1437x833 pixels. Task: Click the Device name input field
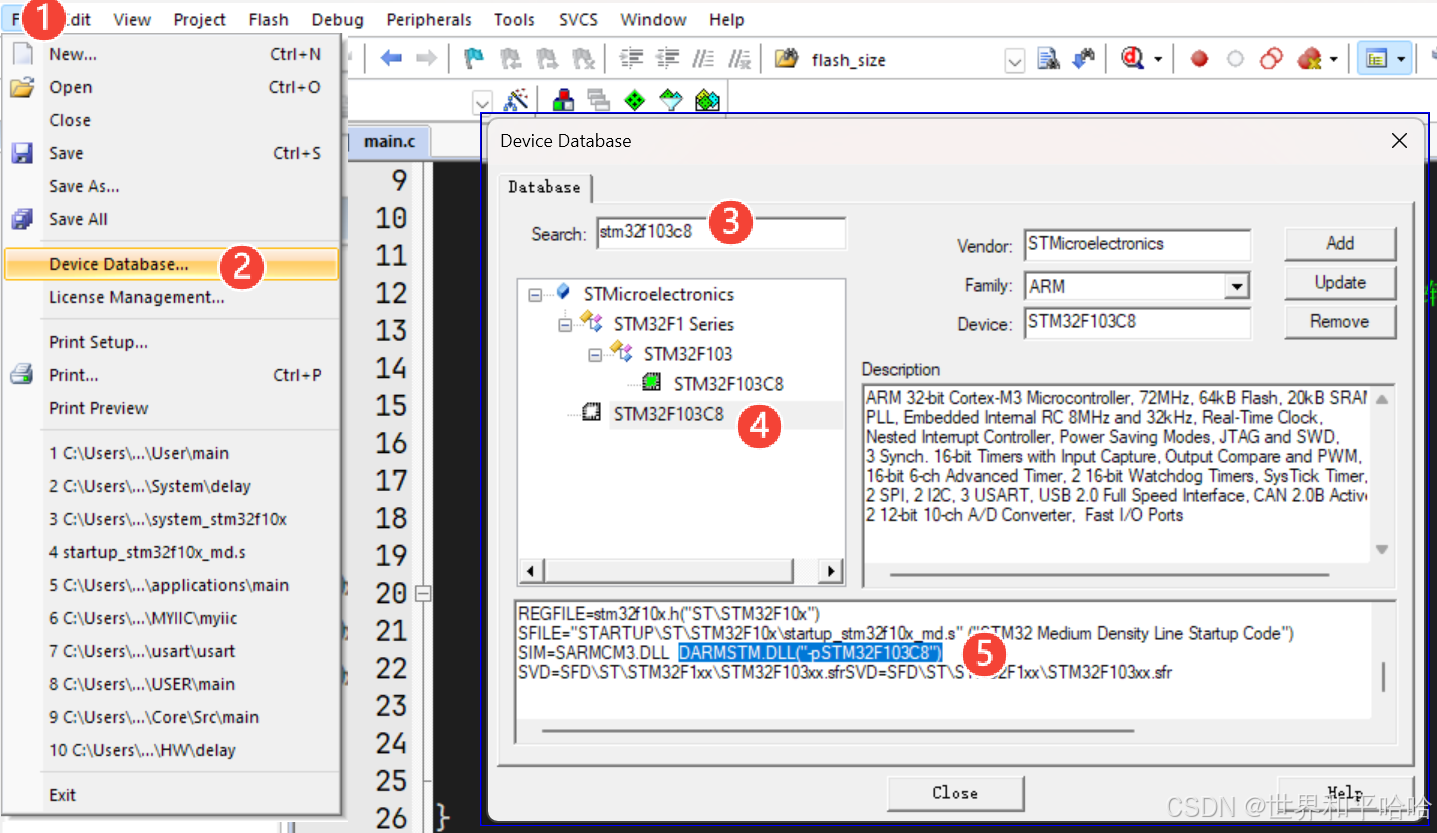tap(1137, 323)
